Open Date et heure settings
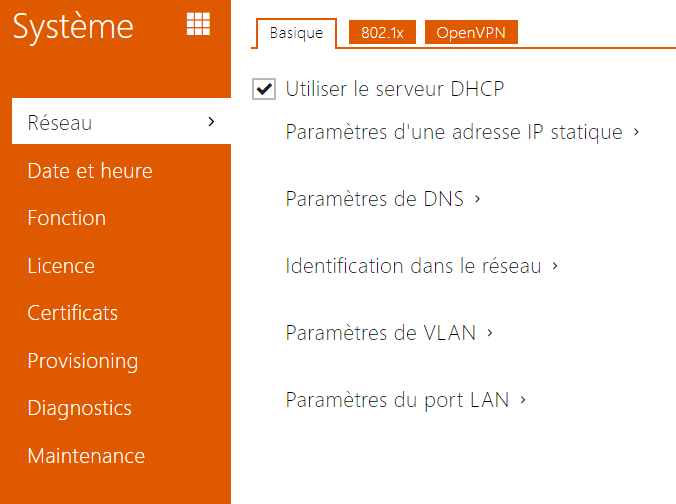This screenshot has width=676, height=504. 90,171
